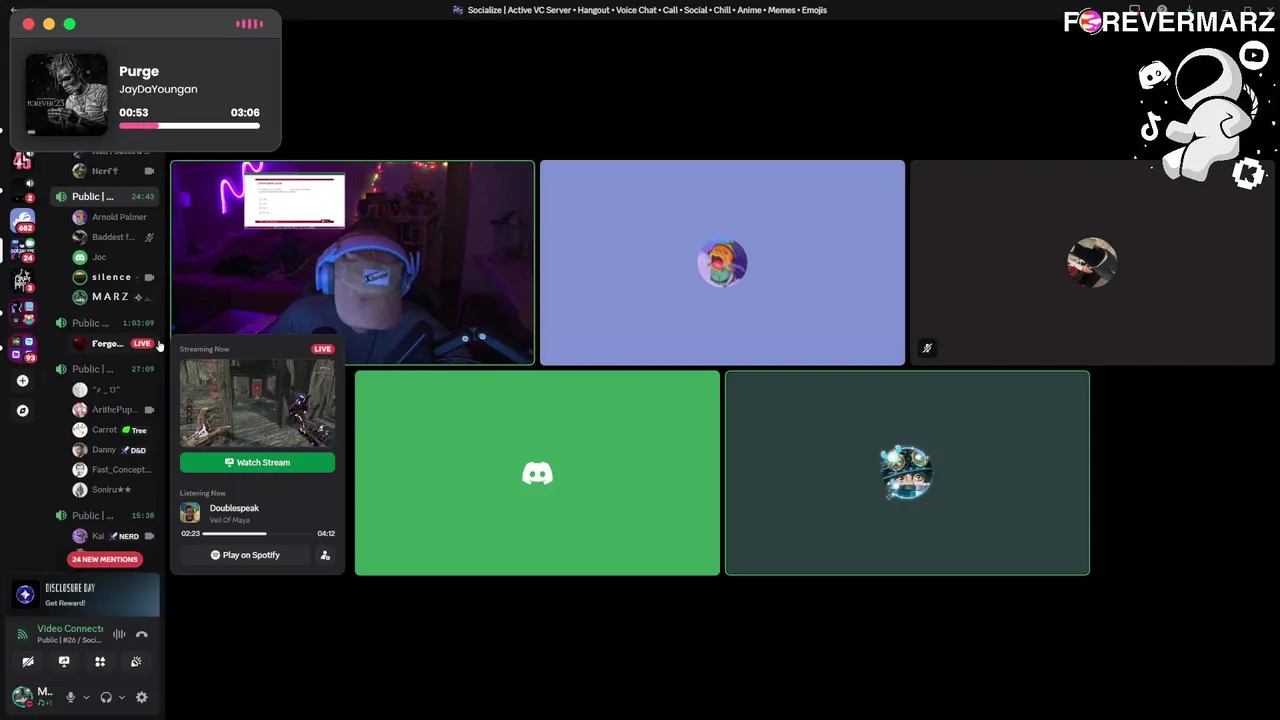Click the red LIVE badge in the stream popup
This screenshot has width=1280, height=720.
pos(322,349)
